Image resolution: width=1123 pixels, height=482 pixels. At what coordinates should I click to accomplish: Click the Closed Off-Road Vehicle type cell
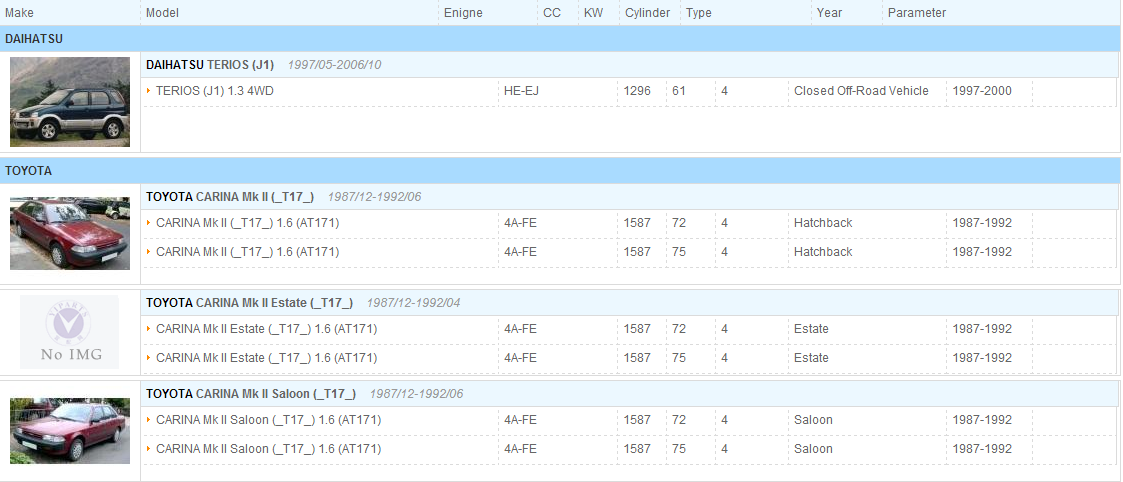(862, 91)
